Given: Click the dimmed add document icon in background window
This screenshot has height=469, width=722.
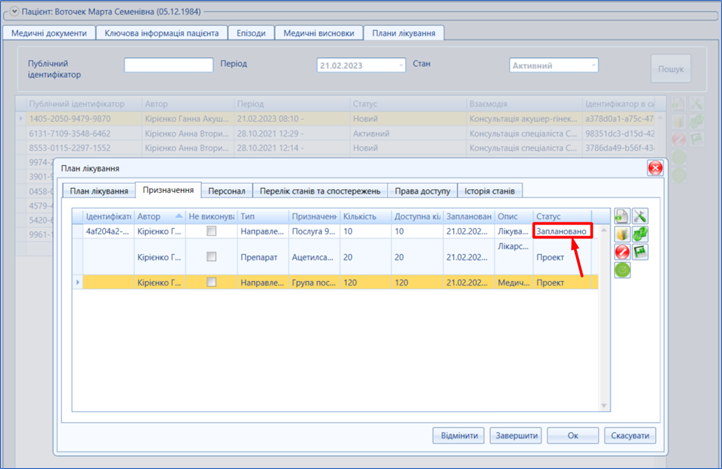Looking at the screenshot, I should [x=678, y=104].
